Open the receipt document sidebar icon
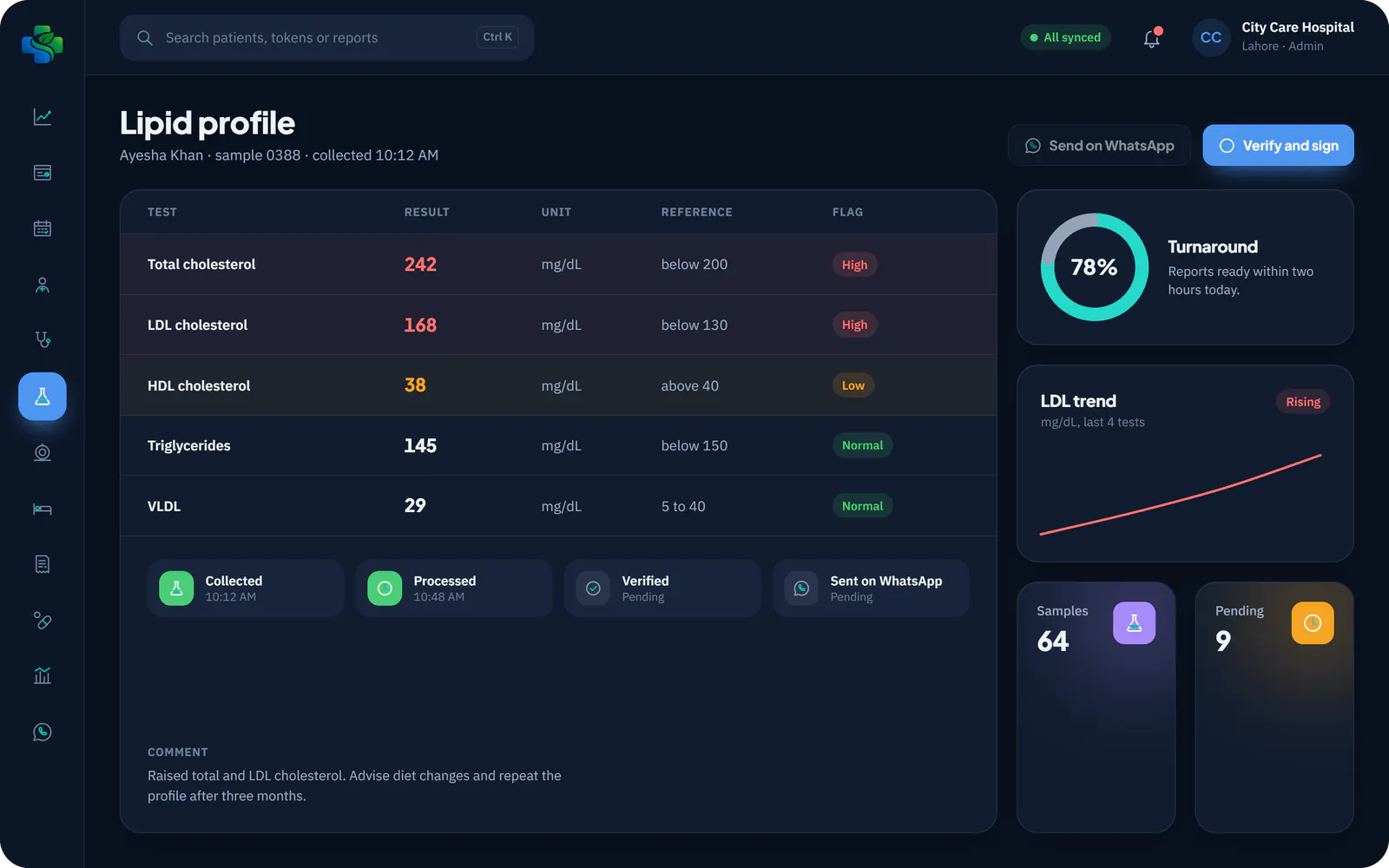 point(43,564)
